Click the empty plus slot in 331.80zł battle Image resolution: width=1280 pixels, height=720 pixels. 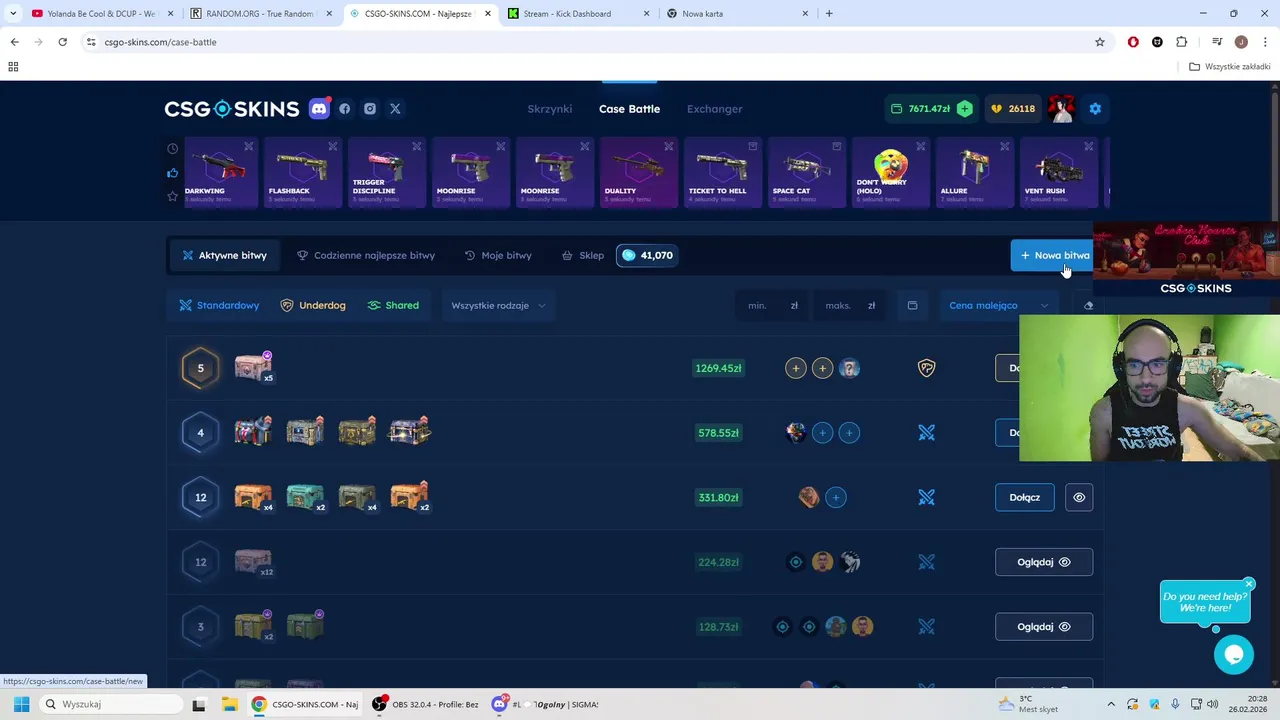(836, 497)
